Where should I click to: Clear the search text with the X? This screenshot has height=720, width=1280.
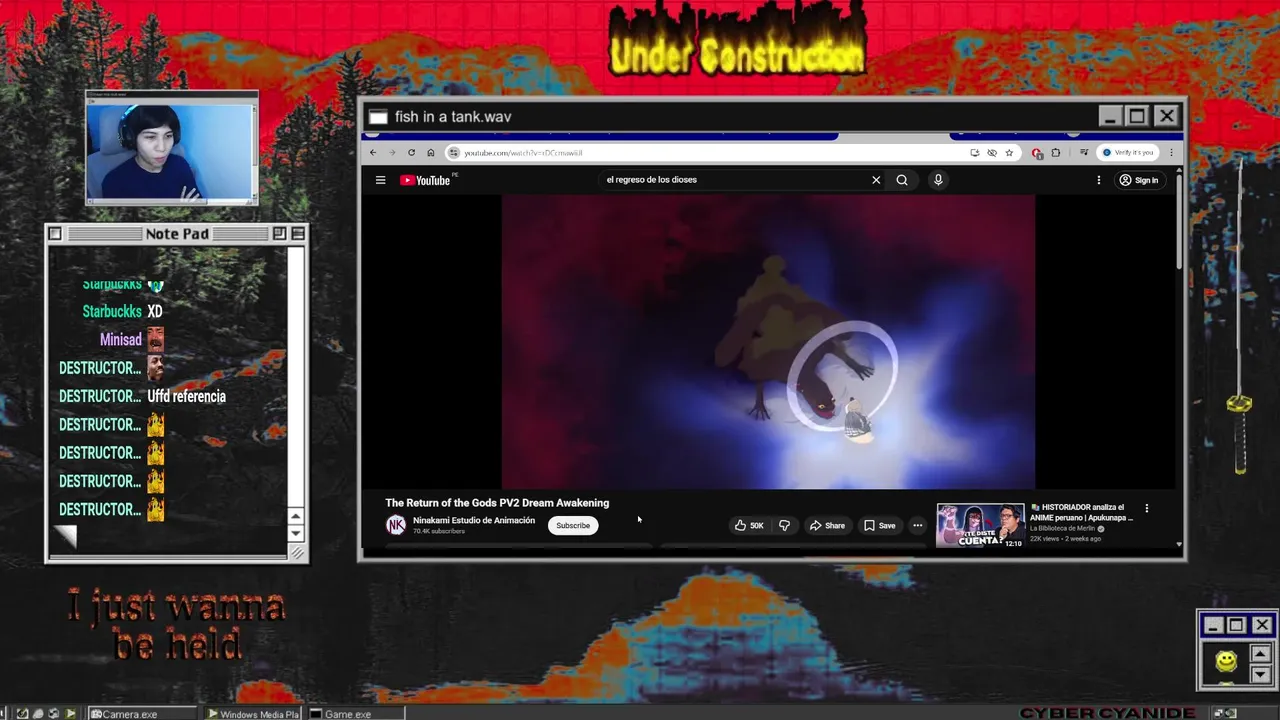876,180
